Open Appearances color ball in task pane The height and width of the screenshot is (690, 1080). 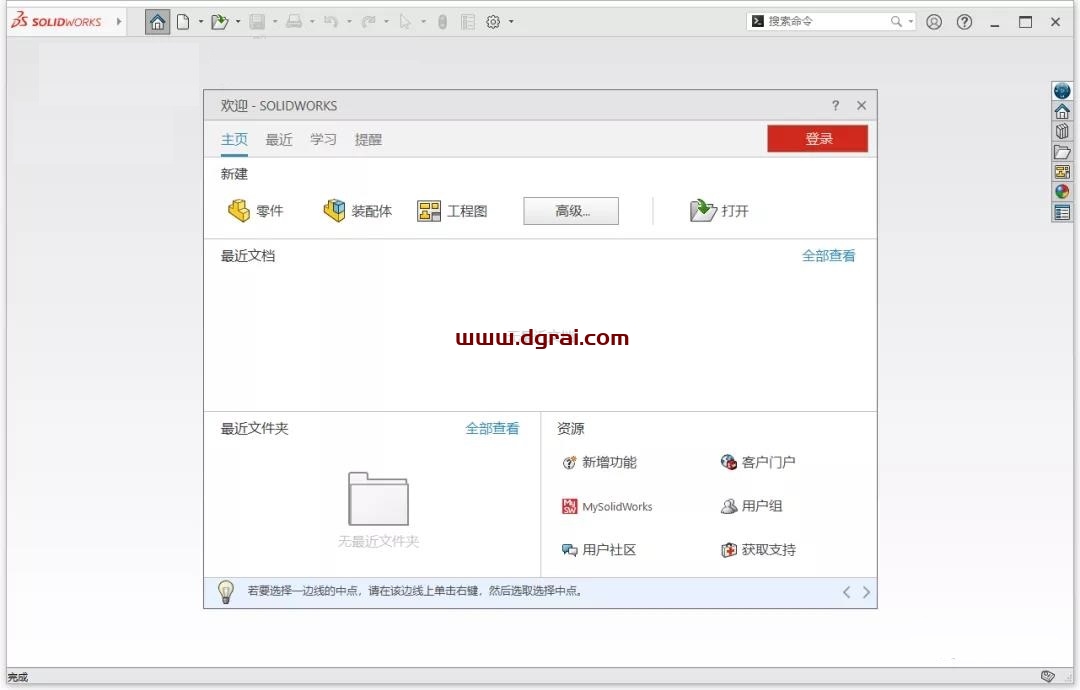[x=1061, y=191]
